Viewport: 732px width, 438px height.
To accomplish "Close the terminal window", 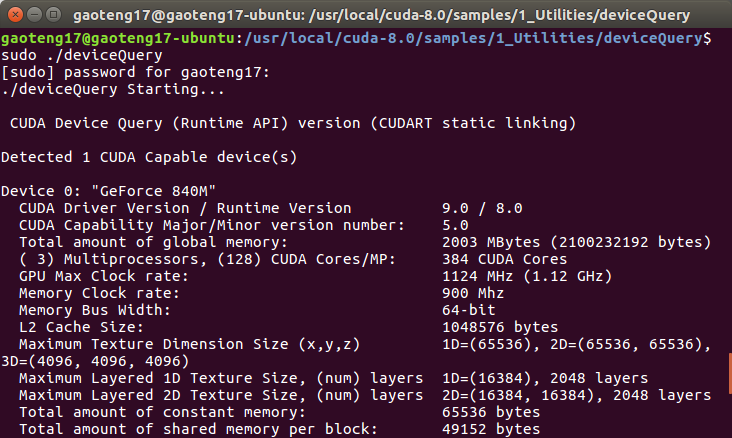I will 13,15.
